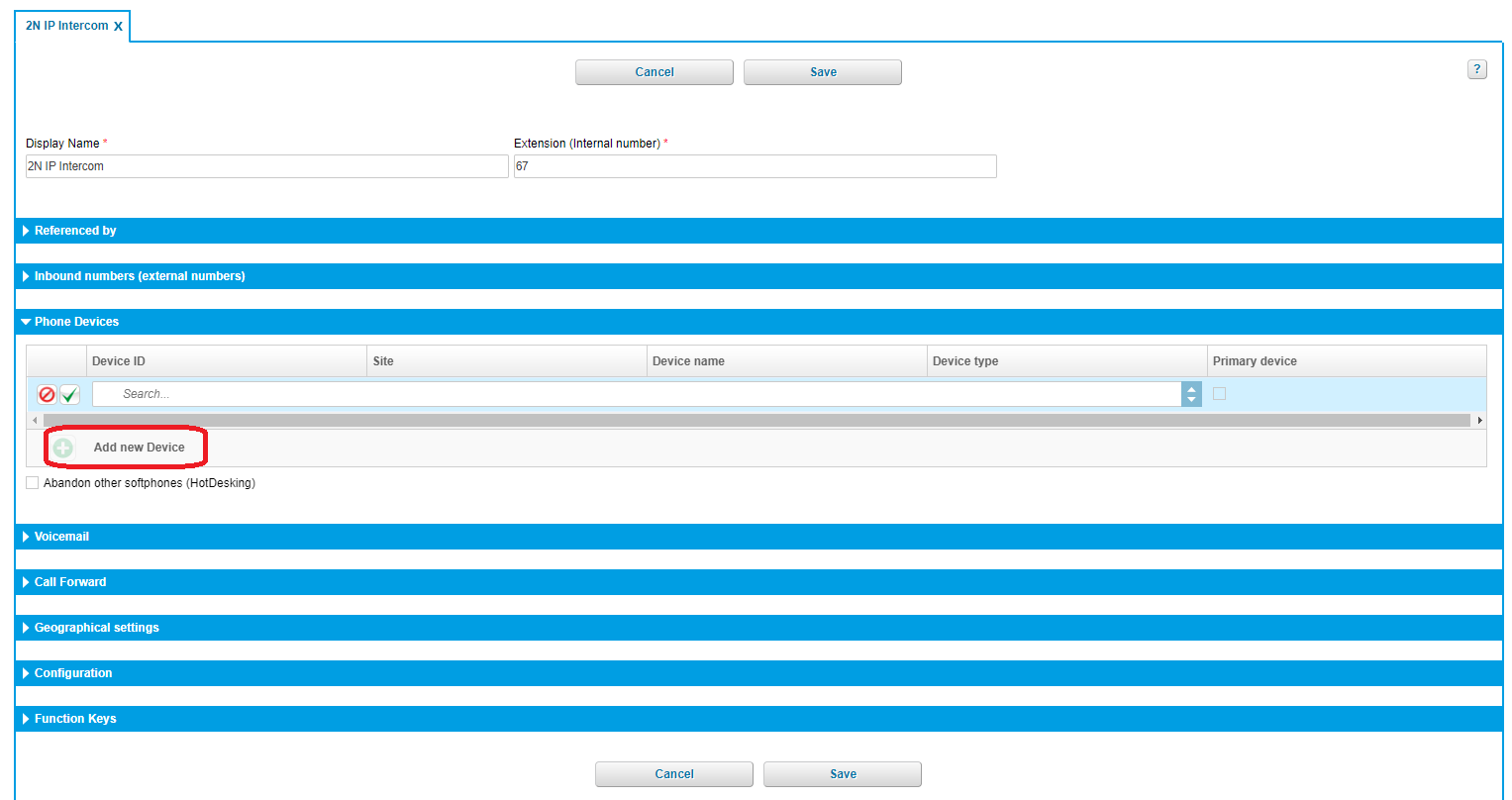This screenshot has height=800, width=1512.
Task: Expand the Function Keys section
Action: click(75, 719)
